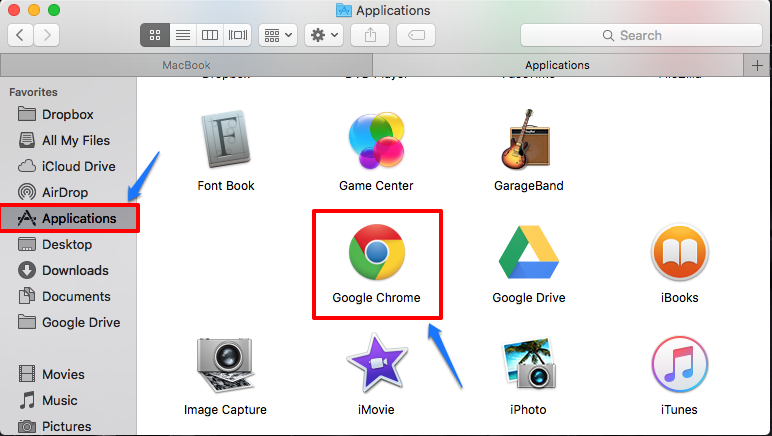772x436 pixels.
Task: Close the Finder window
Action: coord(14,10)
